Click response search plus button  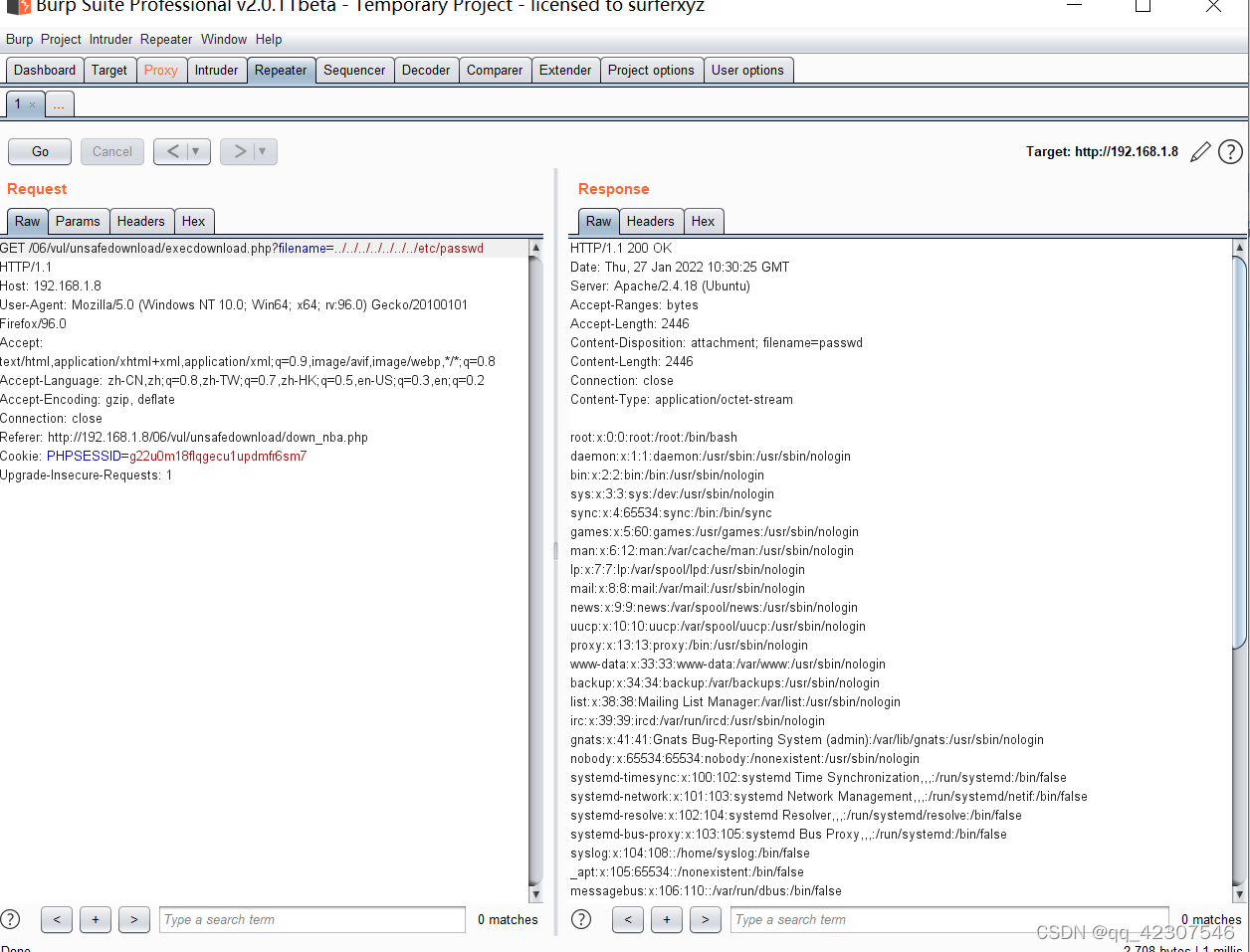tap(667, 919)
